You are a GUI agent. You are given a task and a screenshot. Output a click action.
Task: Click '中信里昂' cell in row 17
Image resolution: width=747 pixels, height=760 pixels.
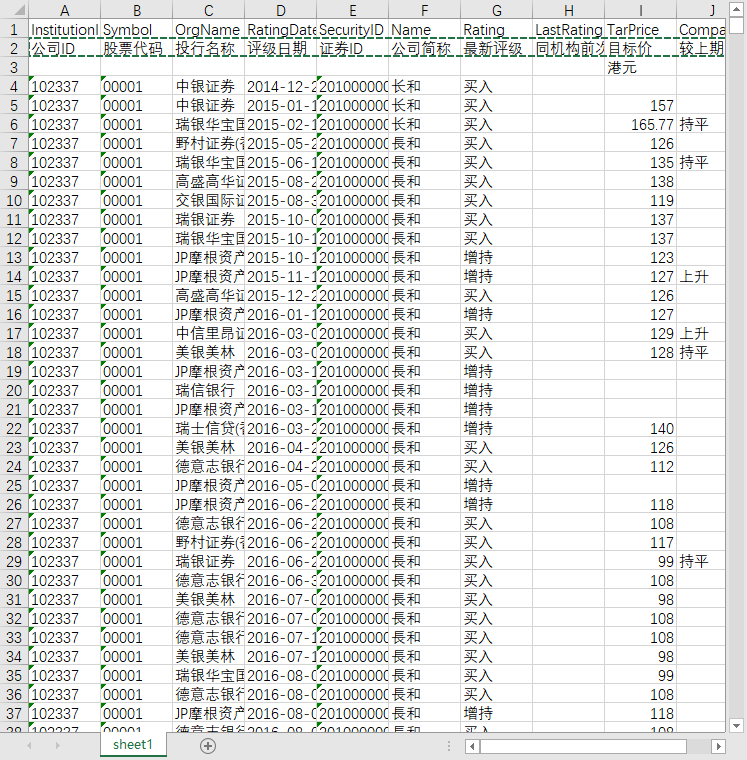click(x=208, y=333)
